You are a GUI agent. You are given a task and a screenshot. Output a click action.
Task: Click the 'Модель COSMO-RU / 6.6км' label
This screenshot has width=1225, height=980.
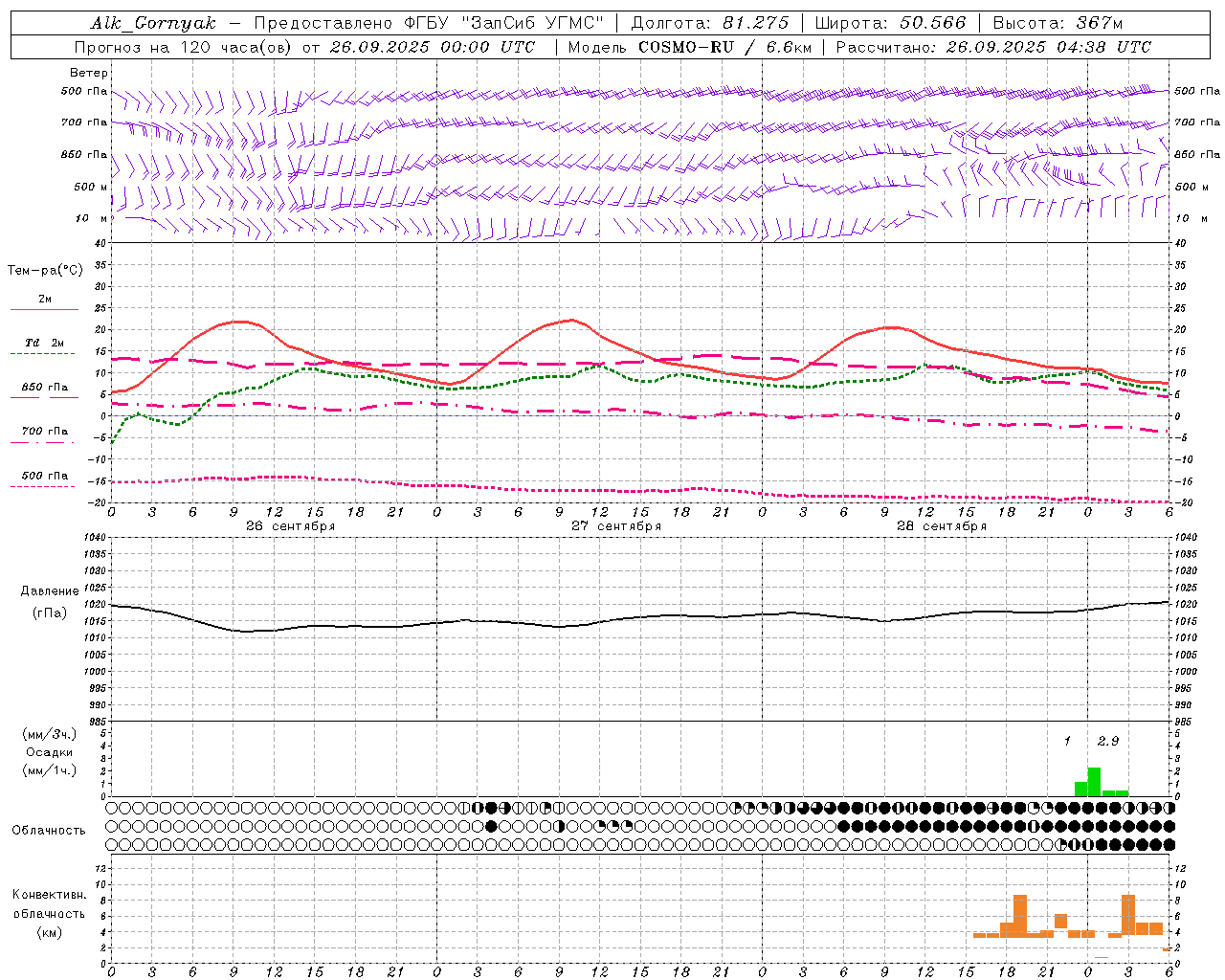(690, 47)
